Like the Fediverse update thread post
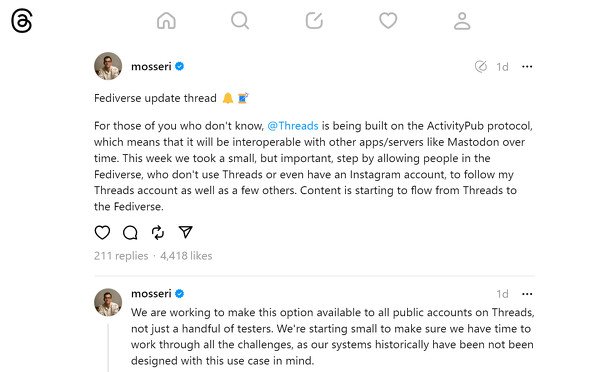This screenshot has width=590, height=372. (102, 232)
